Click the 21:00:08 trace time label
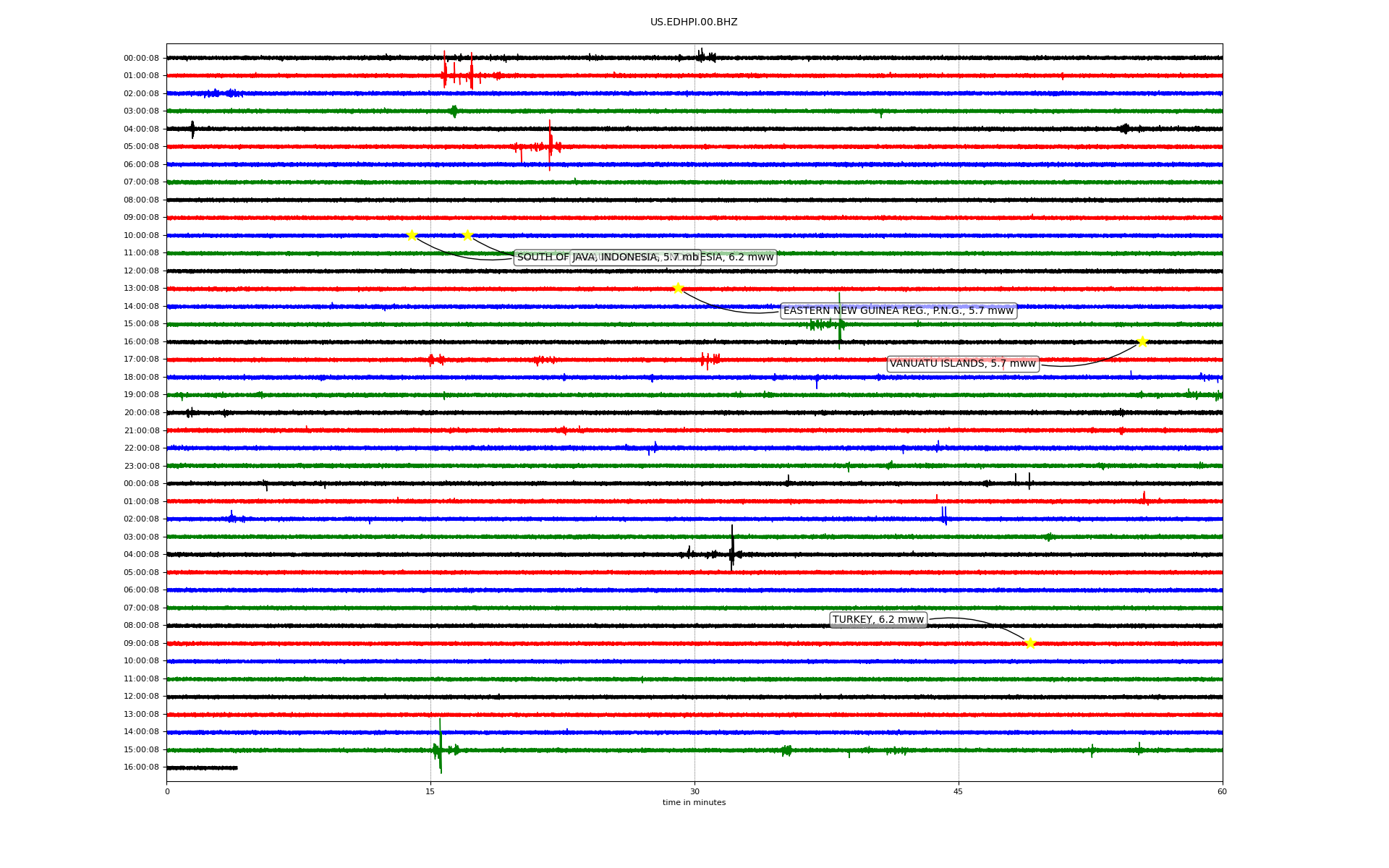1389x868 pixels. click(141, 431)
